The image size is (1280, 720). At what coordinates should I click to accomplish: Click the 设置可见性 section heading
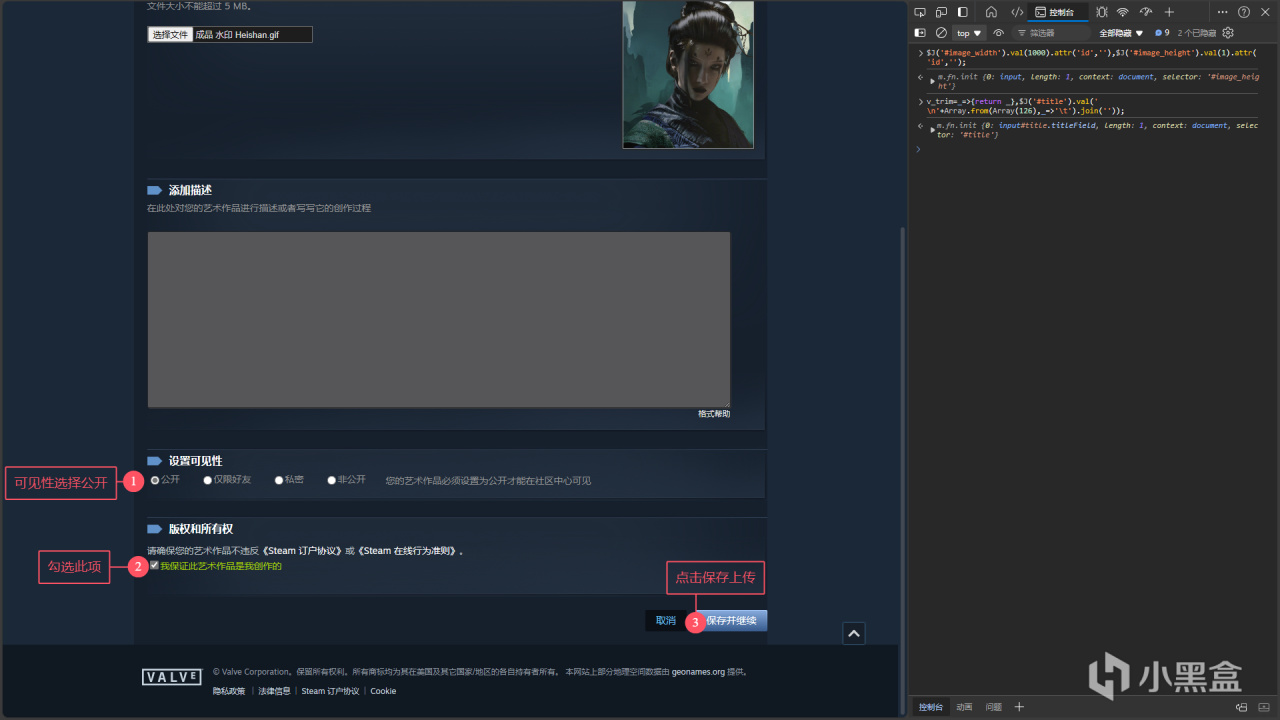click(195, 461)
